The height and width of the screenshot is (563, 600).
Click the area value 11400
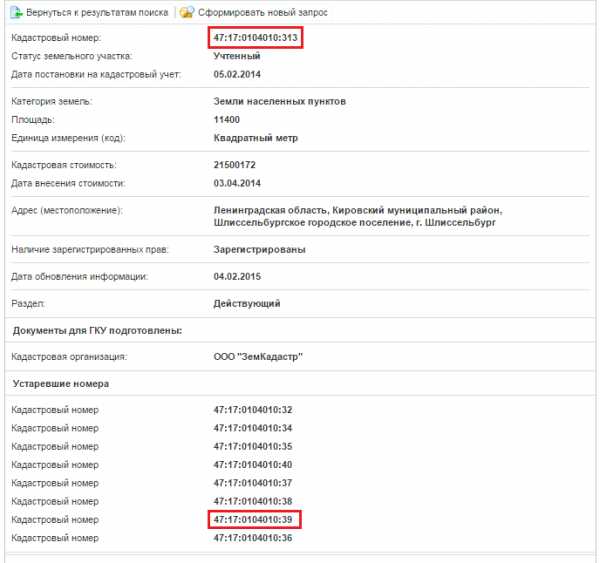pos(227,120)
